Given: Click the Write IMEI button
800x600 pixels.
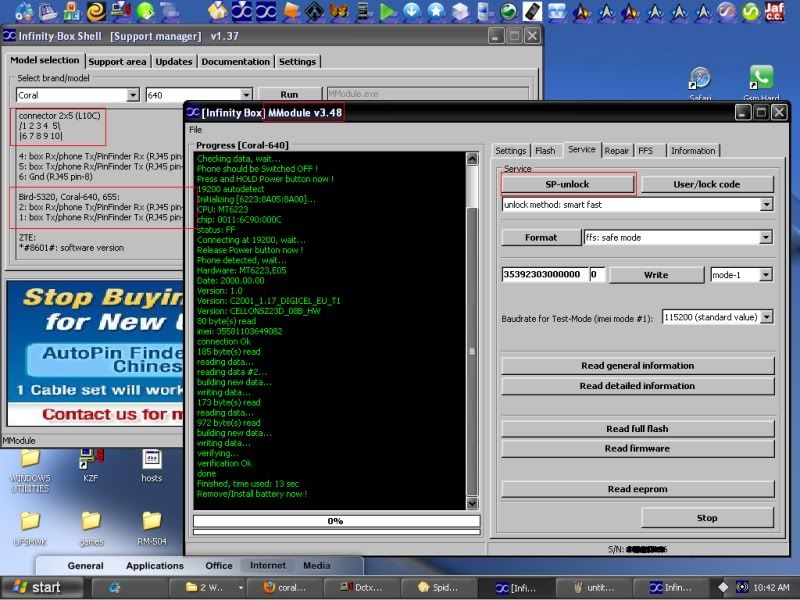Looking at the screenshot, I should click(656, 275).
